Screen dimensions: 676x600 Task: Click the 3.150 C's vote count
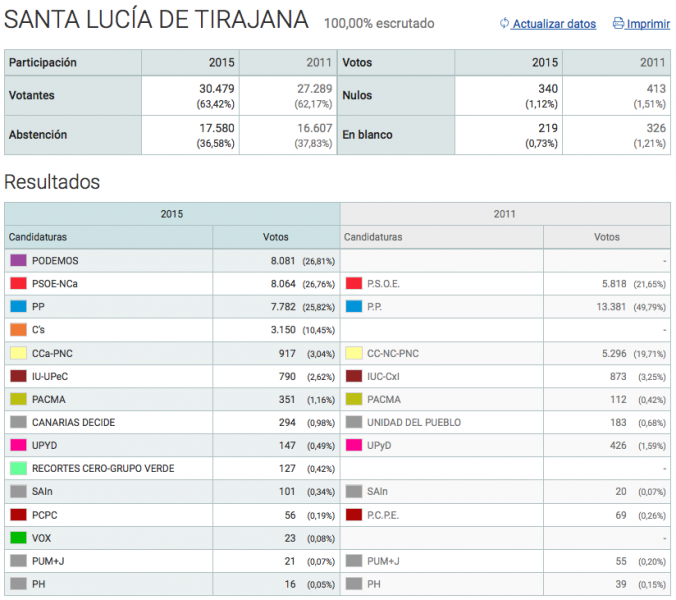pos(283,330)
